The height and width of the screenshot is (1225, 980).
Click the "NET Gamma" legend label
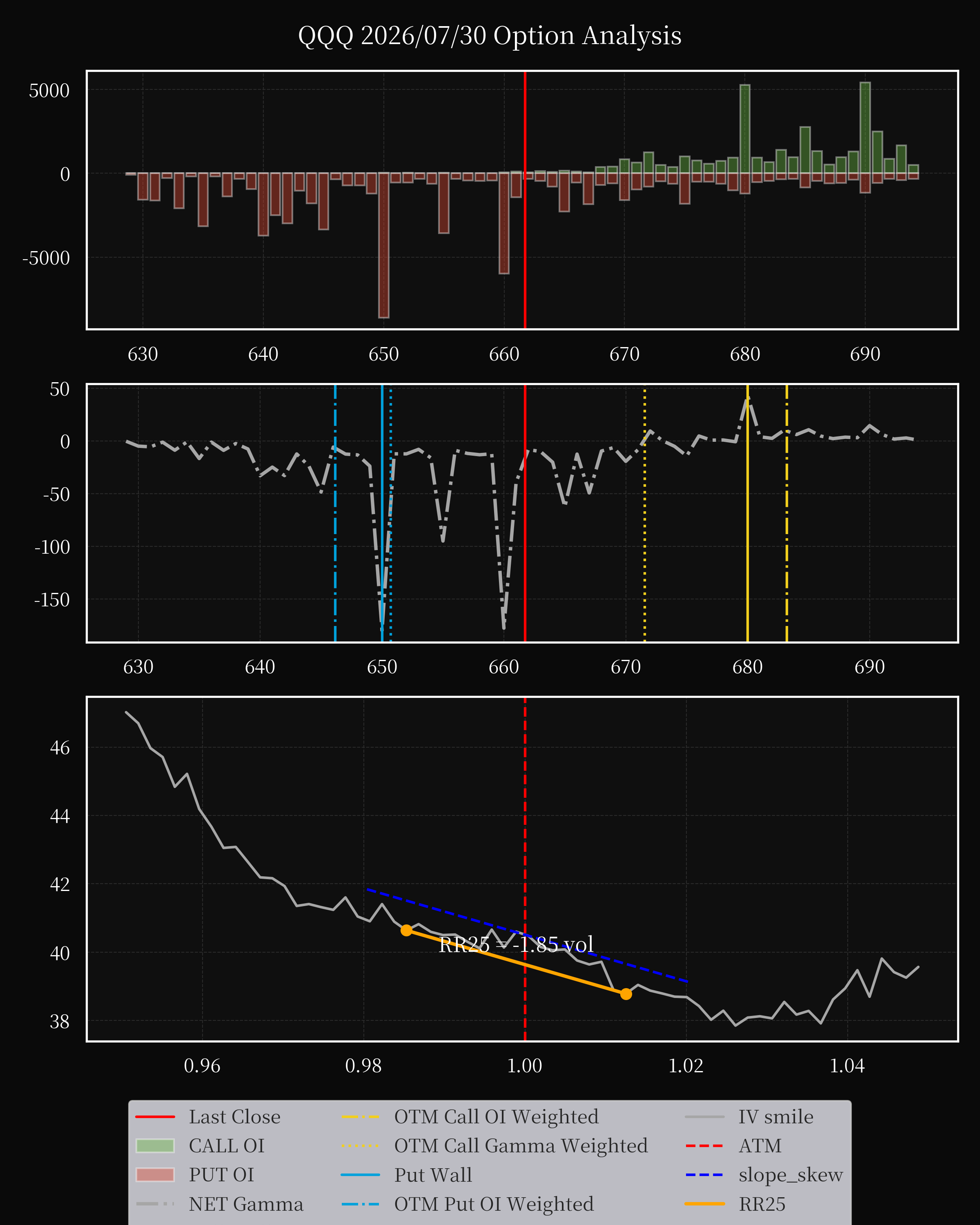click(x=246, y=1204)
